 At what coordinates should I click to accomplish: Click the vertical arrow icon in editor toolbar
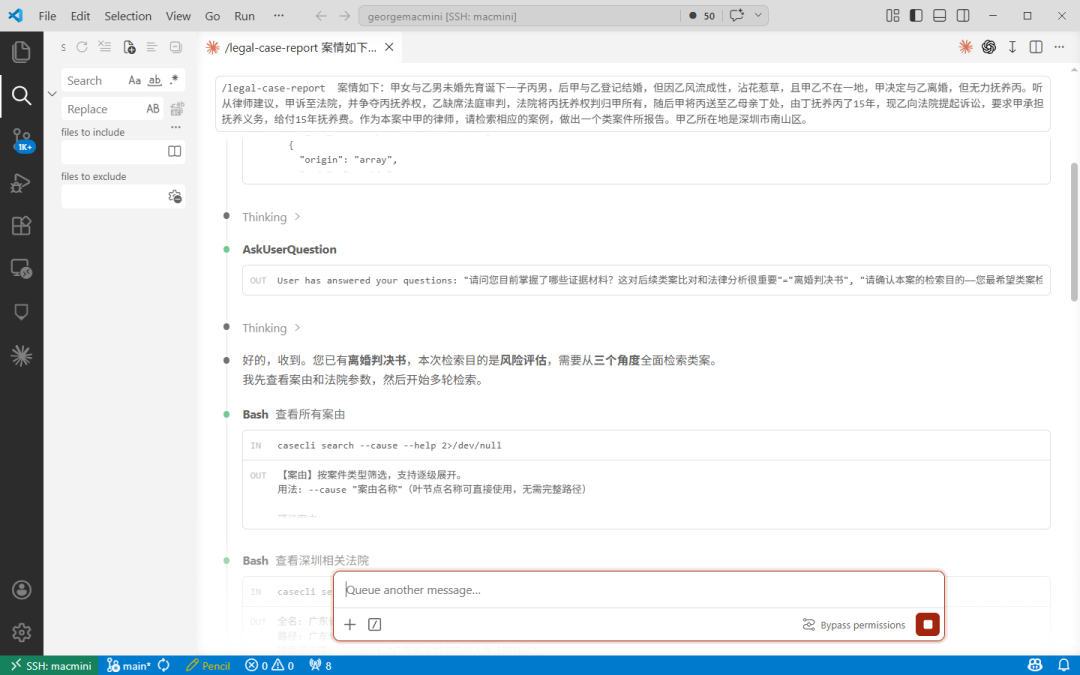click(x=1012, y=47)
